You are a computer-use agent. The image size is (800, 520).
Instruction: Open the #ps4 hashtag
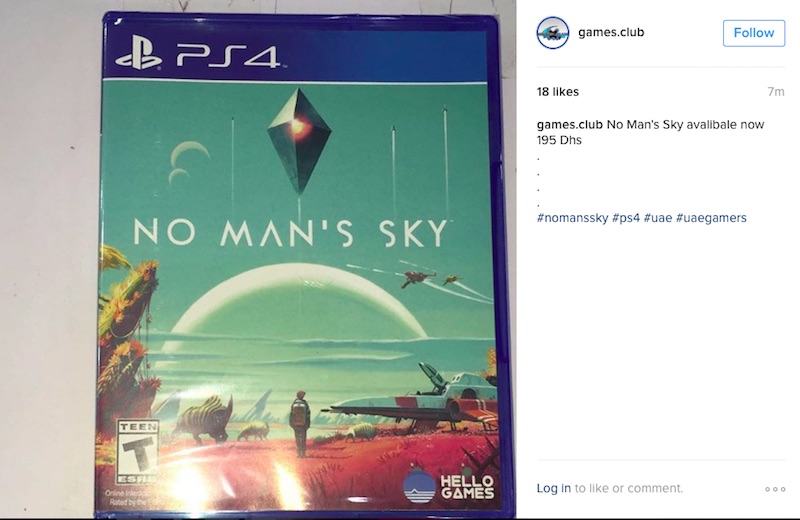tap(626, 218)
